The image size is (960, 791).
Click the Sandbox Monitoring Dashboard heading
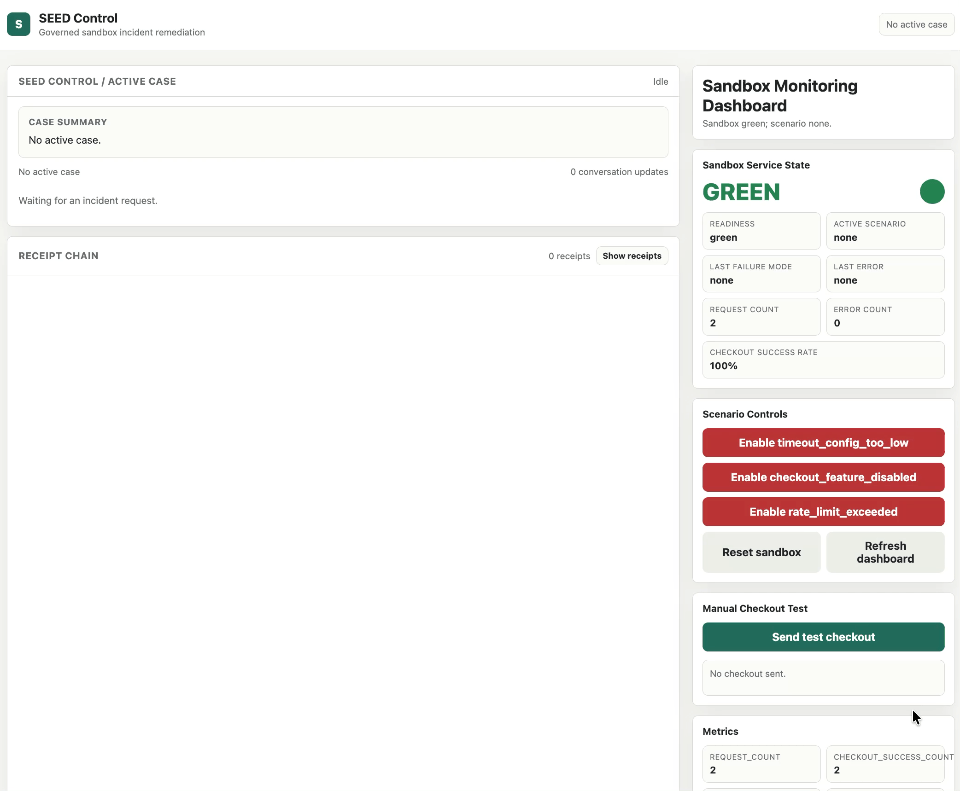[780, 96]
